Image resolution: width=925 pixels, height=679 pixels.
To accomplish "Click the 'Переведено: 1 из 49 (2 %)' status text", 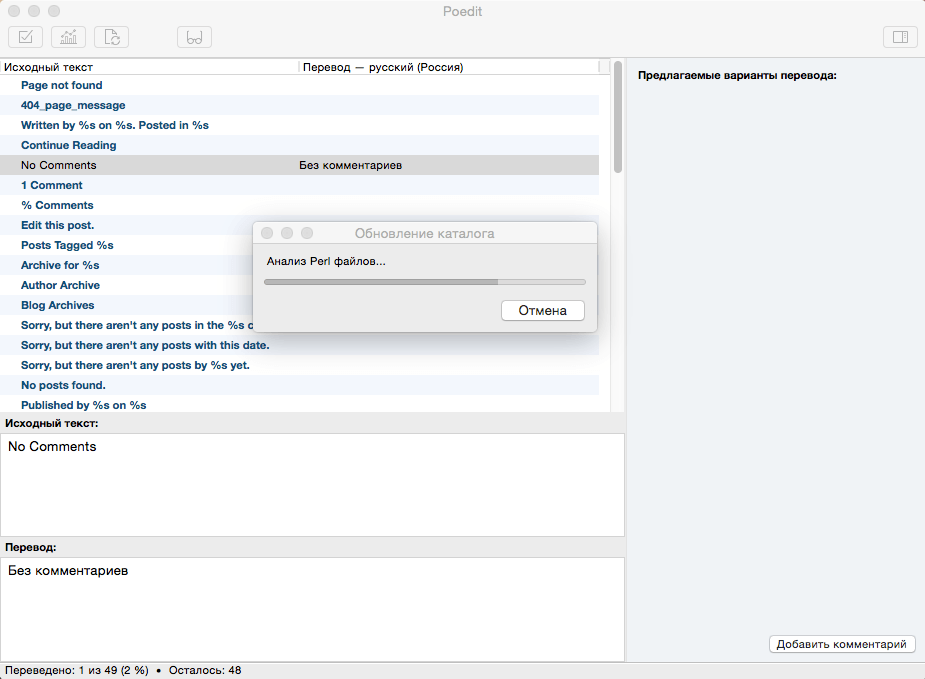I will click(77, 670).
